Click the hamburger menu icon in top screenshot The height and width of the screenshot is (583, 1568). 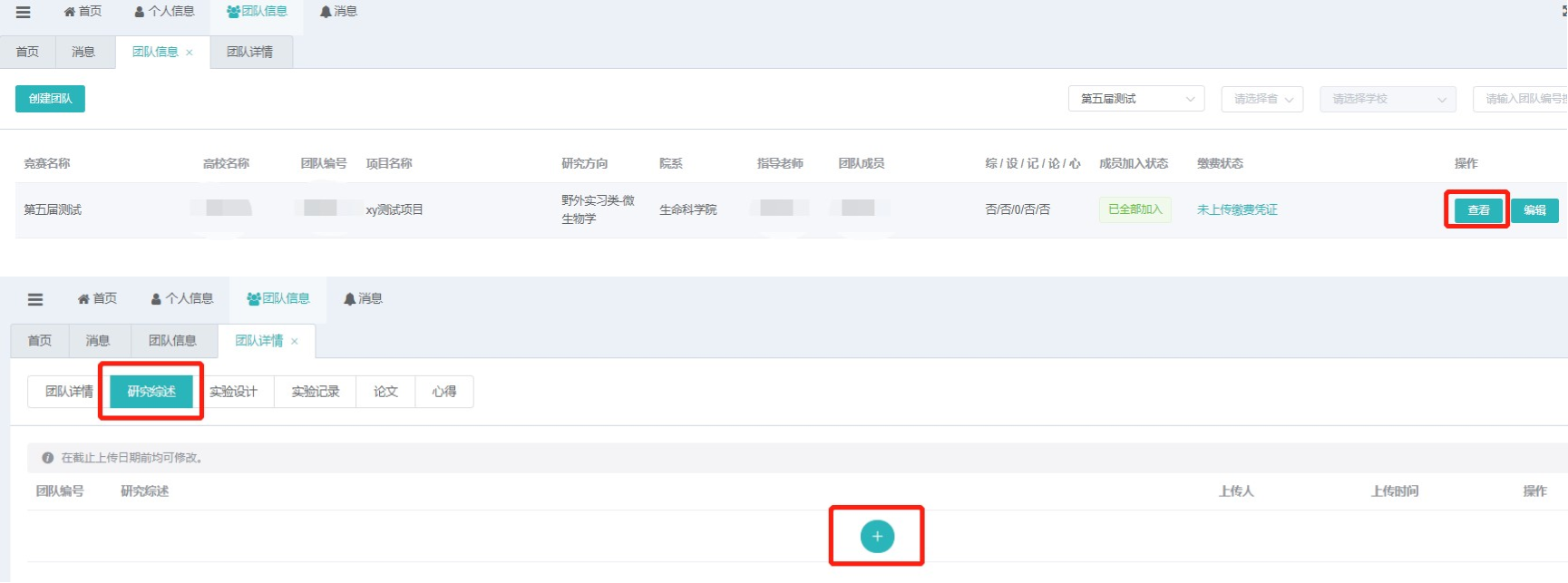24,12
